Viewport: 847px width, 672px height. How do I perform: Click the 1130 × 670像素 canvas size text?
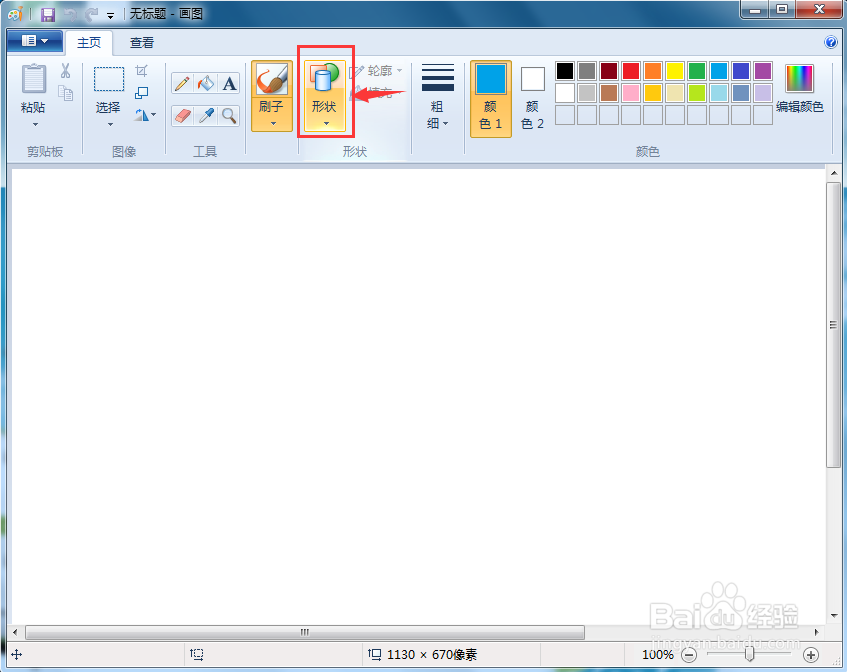(x=432, y=655)
